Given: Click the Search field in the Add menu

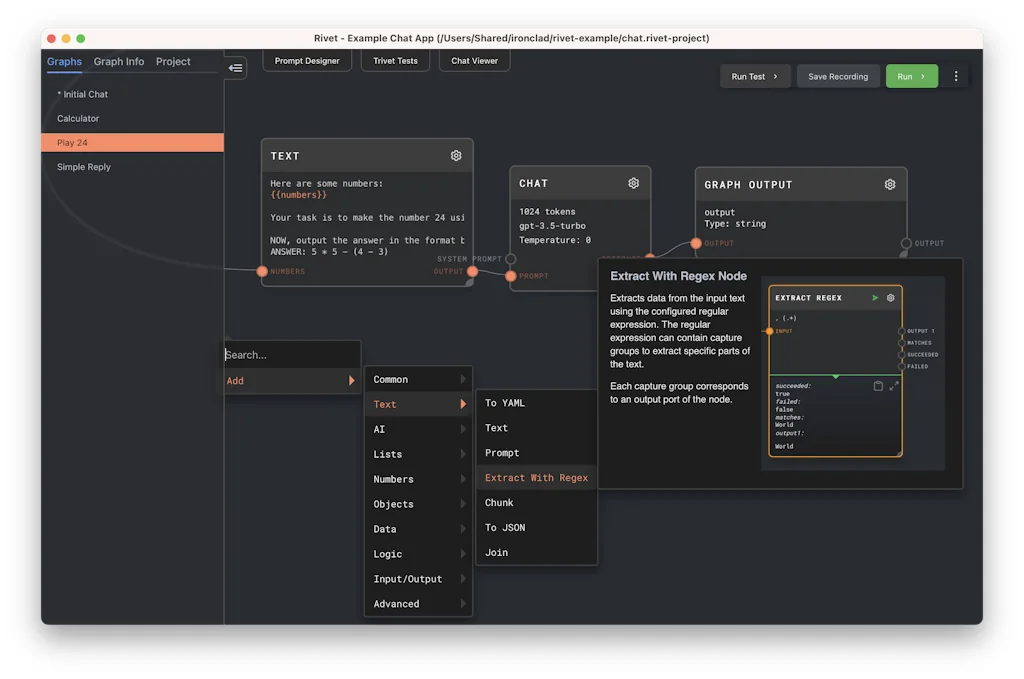Looking at the screenshot, I should (290, 354).
